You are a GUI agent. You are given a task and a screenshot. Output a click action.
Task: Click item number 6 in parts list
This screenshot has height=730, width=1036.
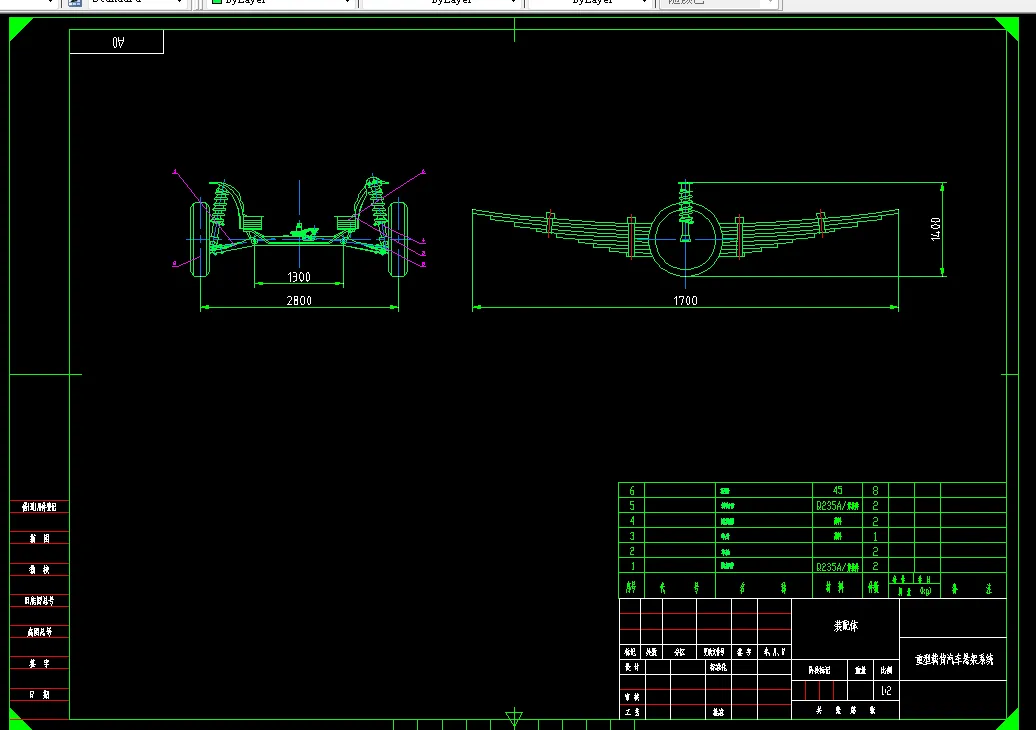coord(632,490)
